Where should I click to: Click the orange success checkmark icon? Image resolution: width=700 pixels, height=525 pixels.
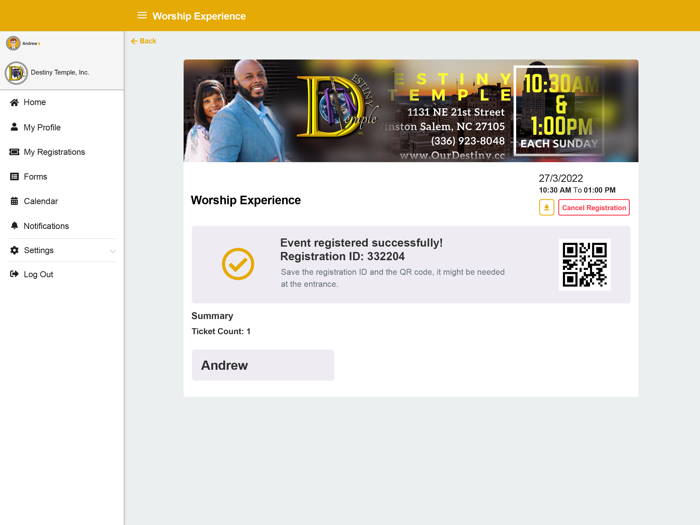[x=238, y=264]
